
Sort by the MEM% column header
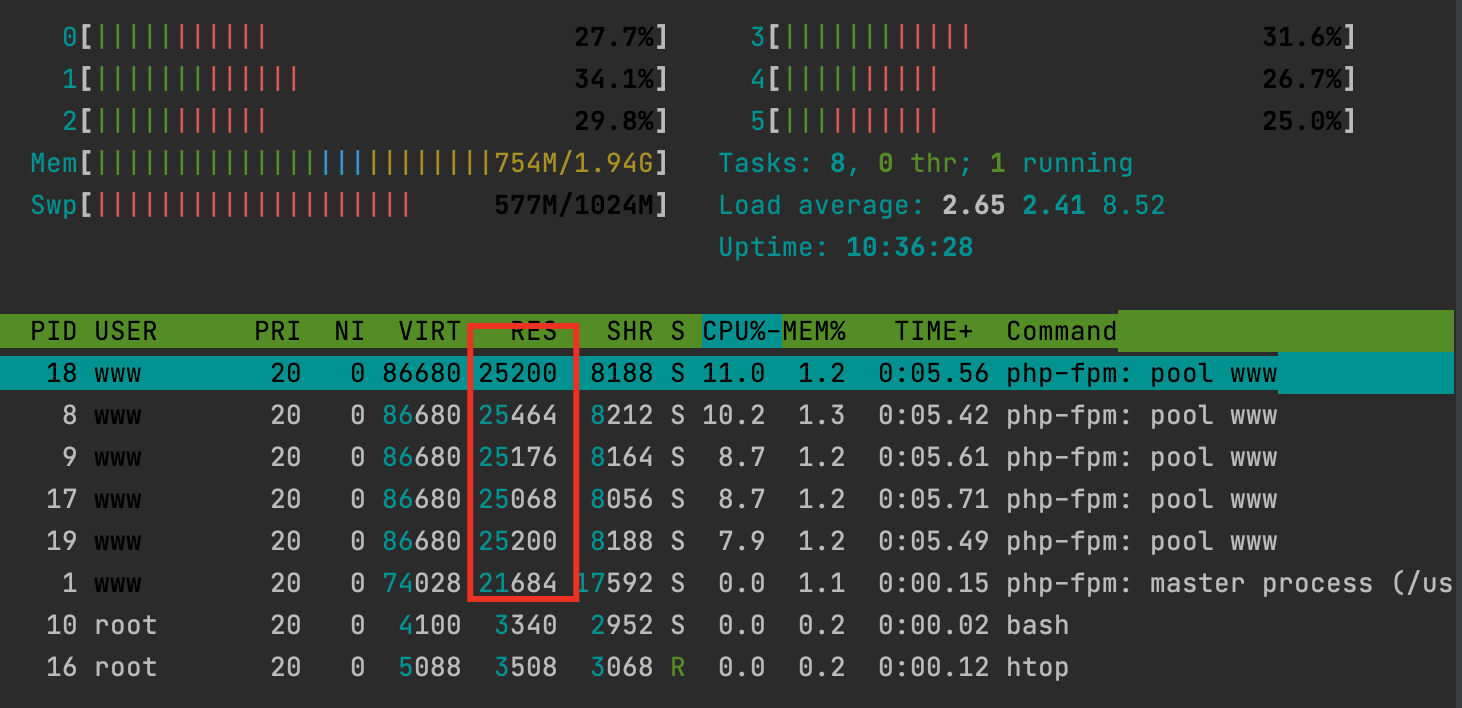(x=814, y=331)
